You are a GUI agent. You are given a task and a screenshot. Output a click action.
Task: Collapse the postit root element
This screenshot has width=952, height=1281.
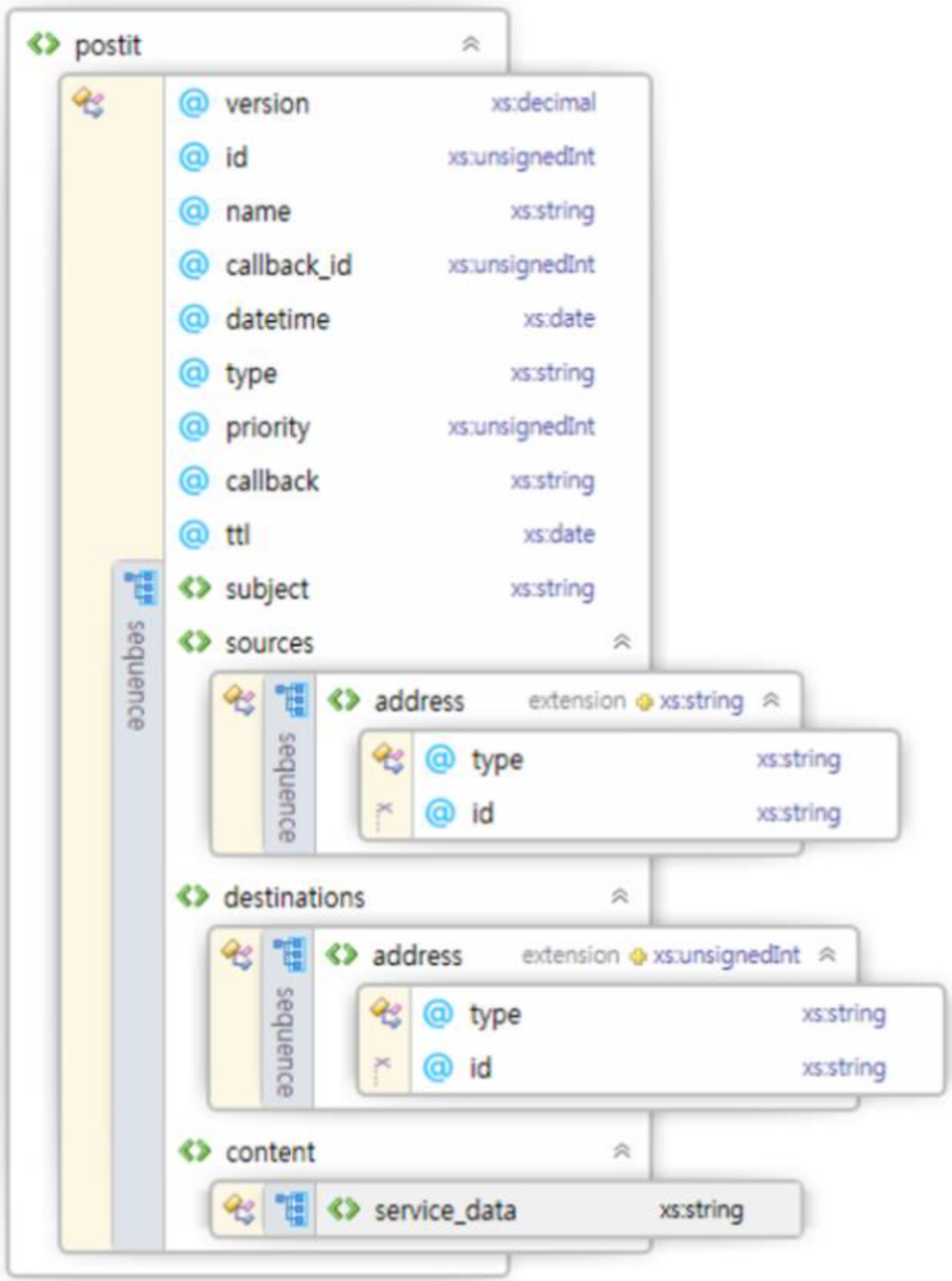[470, 44]
